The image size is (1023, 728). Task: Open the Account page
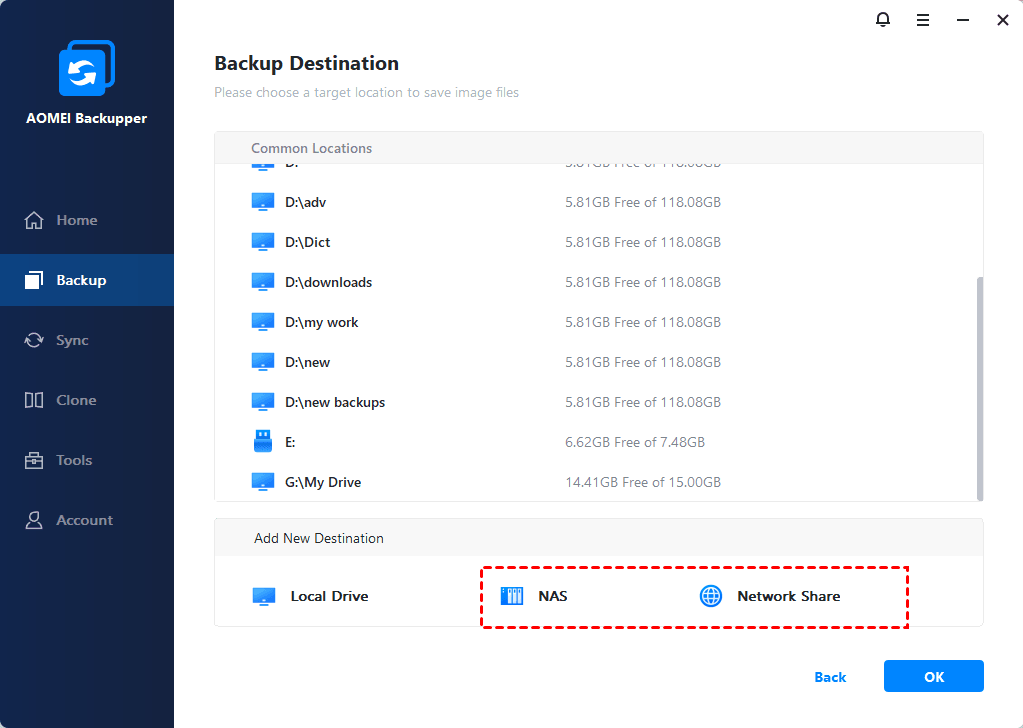point(84,520)
